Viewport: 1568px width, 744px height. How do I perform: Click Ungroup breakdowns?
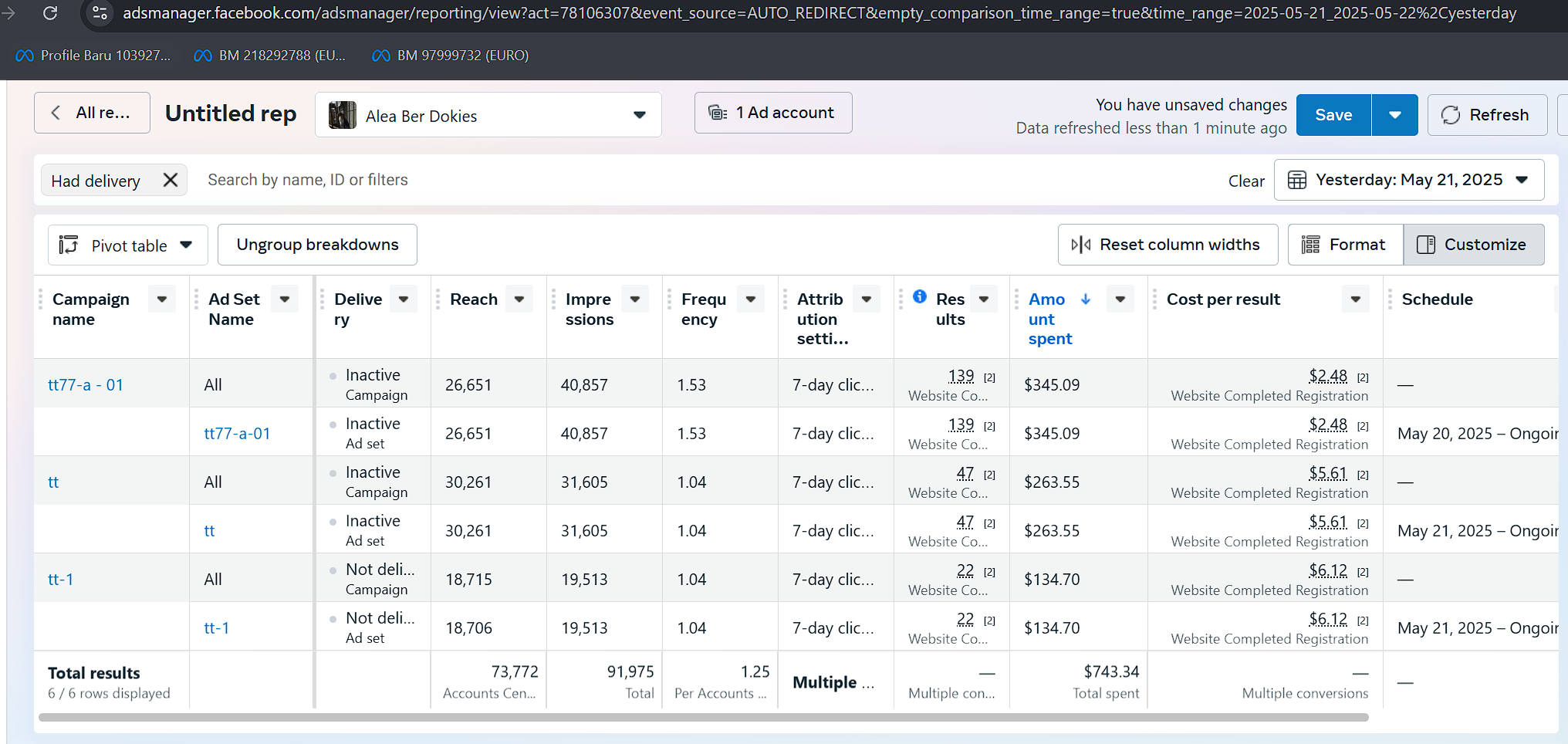click(317, 245)
